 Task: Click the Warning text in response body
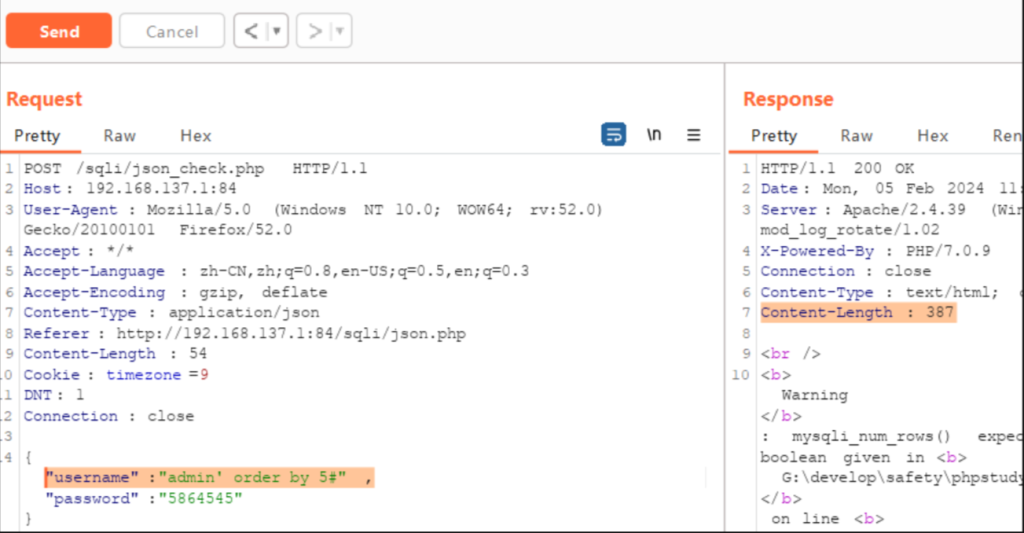(x=814, y=395)
